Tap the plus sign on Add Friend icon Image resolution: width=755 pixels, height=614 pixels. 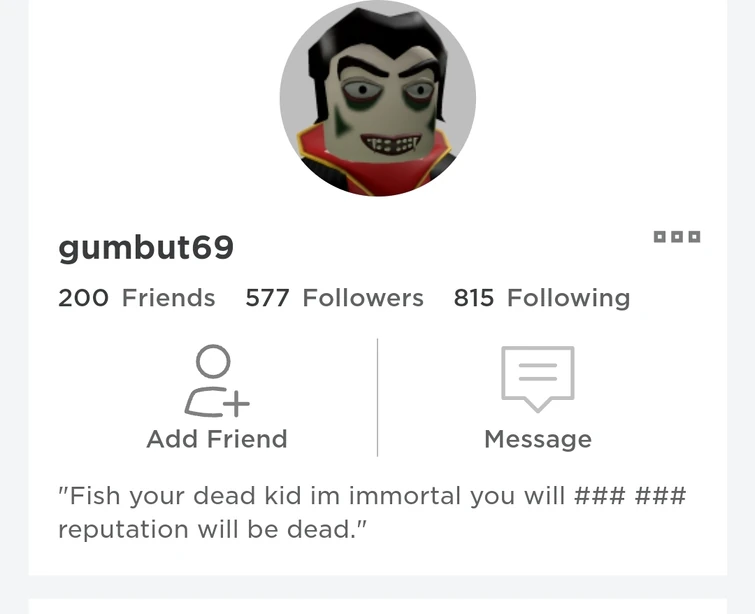[x=236, y=404]
